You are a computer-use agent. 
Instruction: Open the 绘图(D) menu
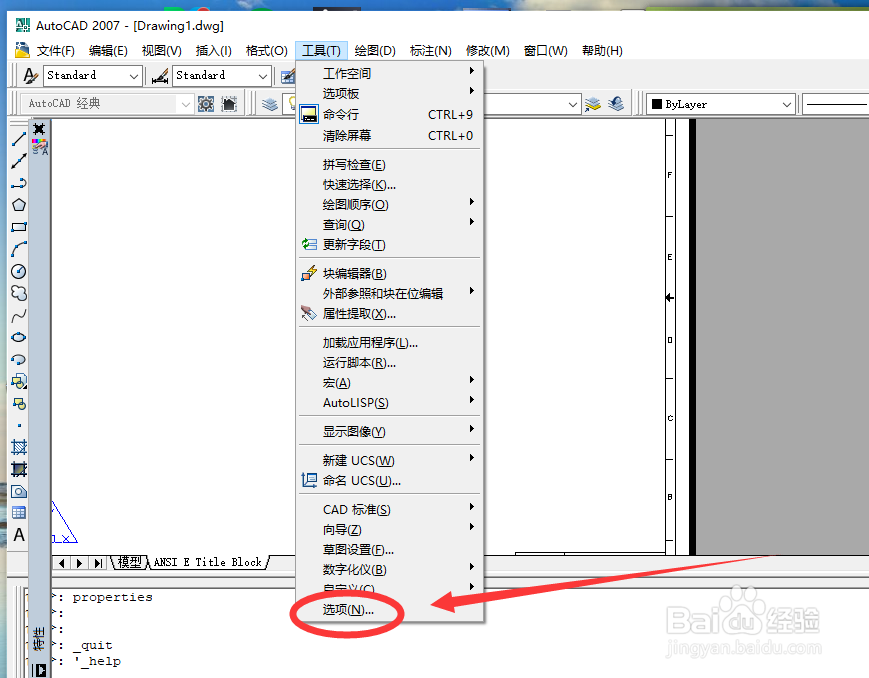pos(375,50)
